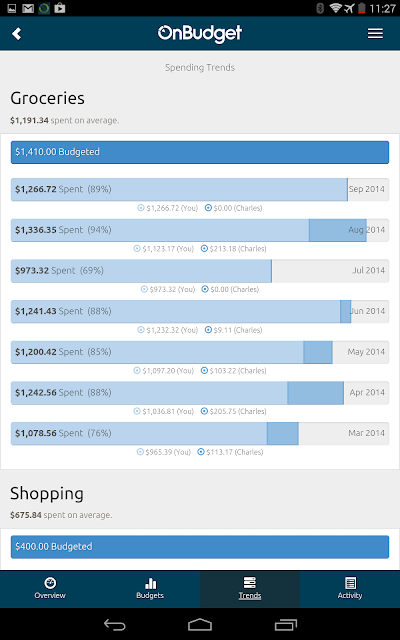This screenshot has height=640, width=400.
Task: Tap the Shopping category heading
Action: [47, 493]
